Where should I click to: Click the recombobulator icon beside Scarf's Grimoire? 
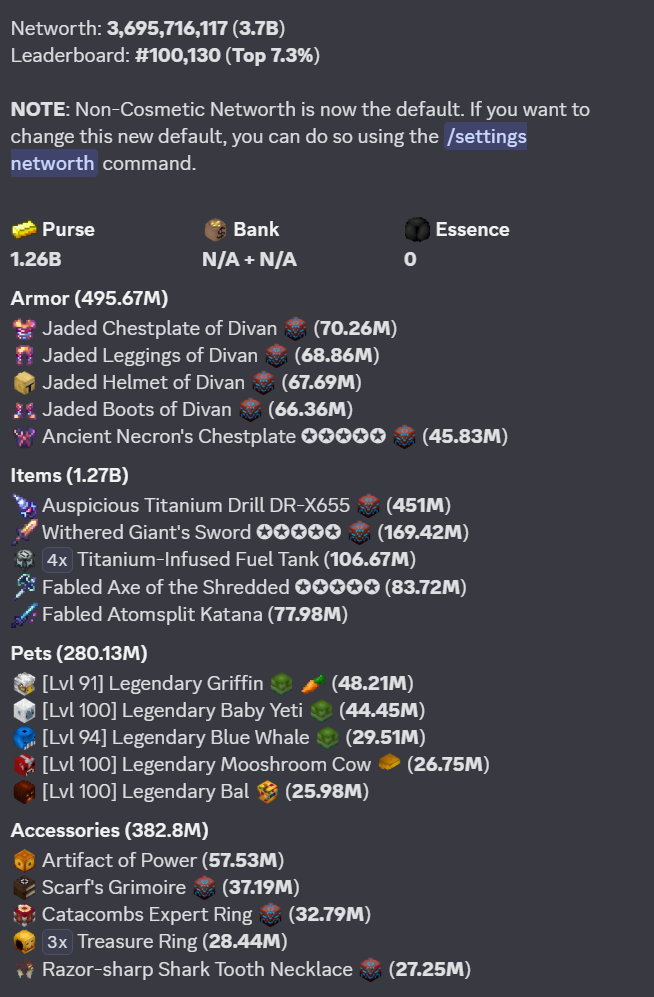[x=204, y=888]
